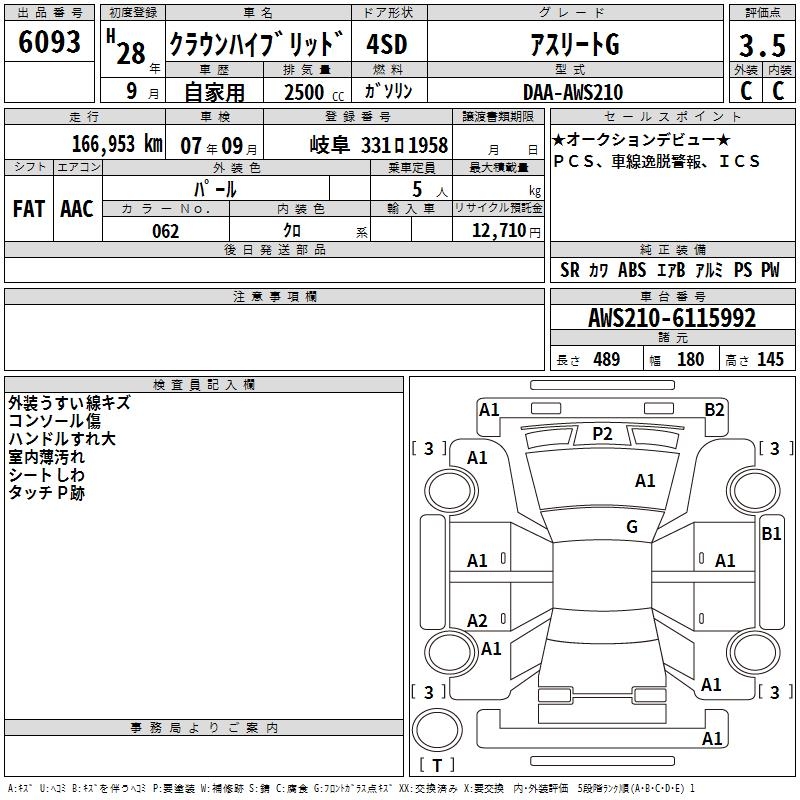Select the SR sunroof equipment label
The image size is (800, 800).
tap(570, 270)
